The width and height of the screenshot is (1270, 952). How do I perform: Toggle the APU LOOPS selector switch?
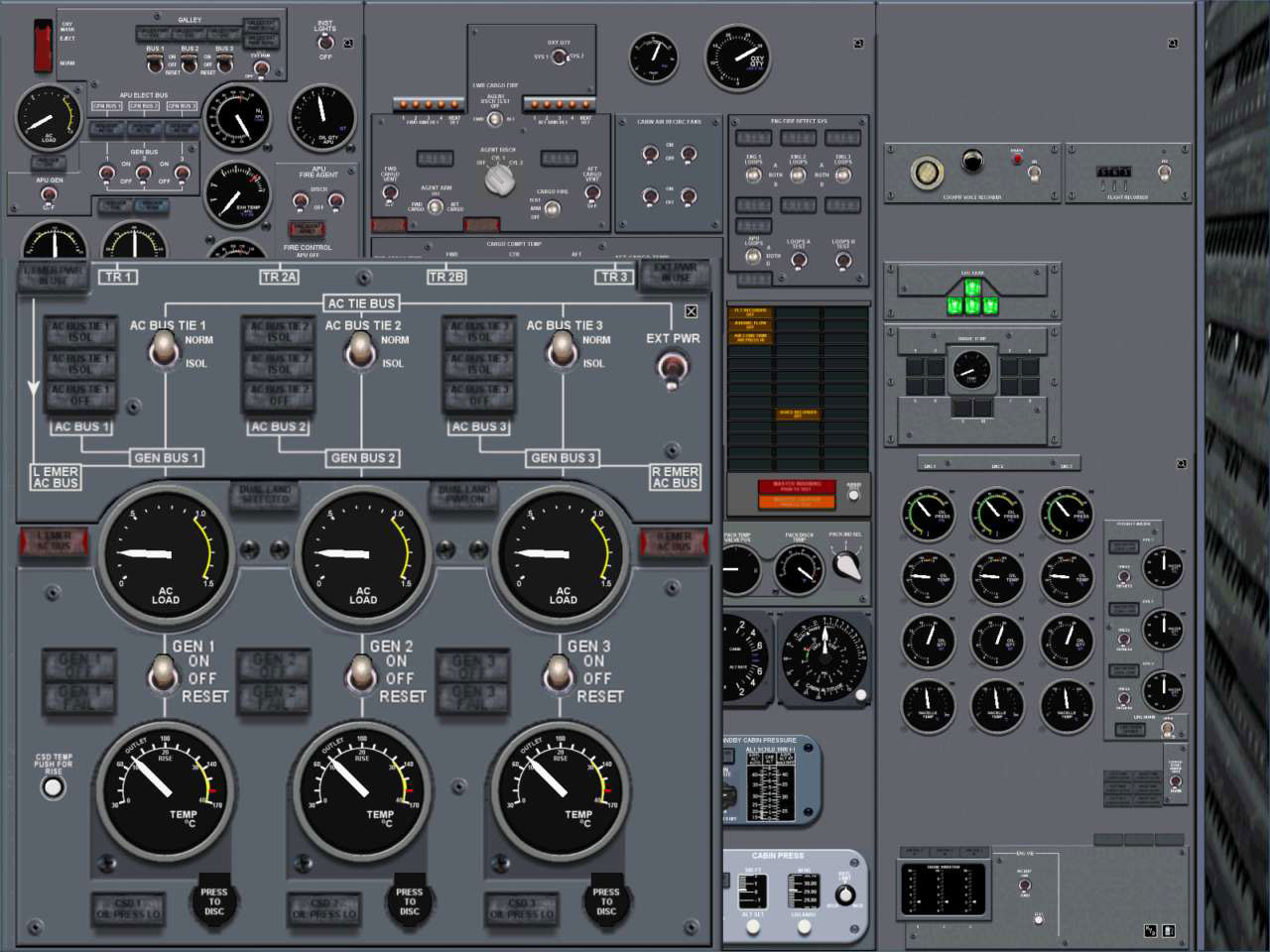[x=753, y=257]
